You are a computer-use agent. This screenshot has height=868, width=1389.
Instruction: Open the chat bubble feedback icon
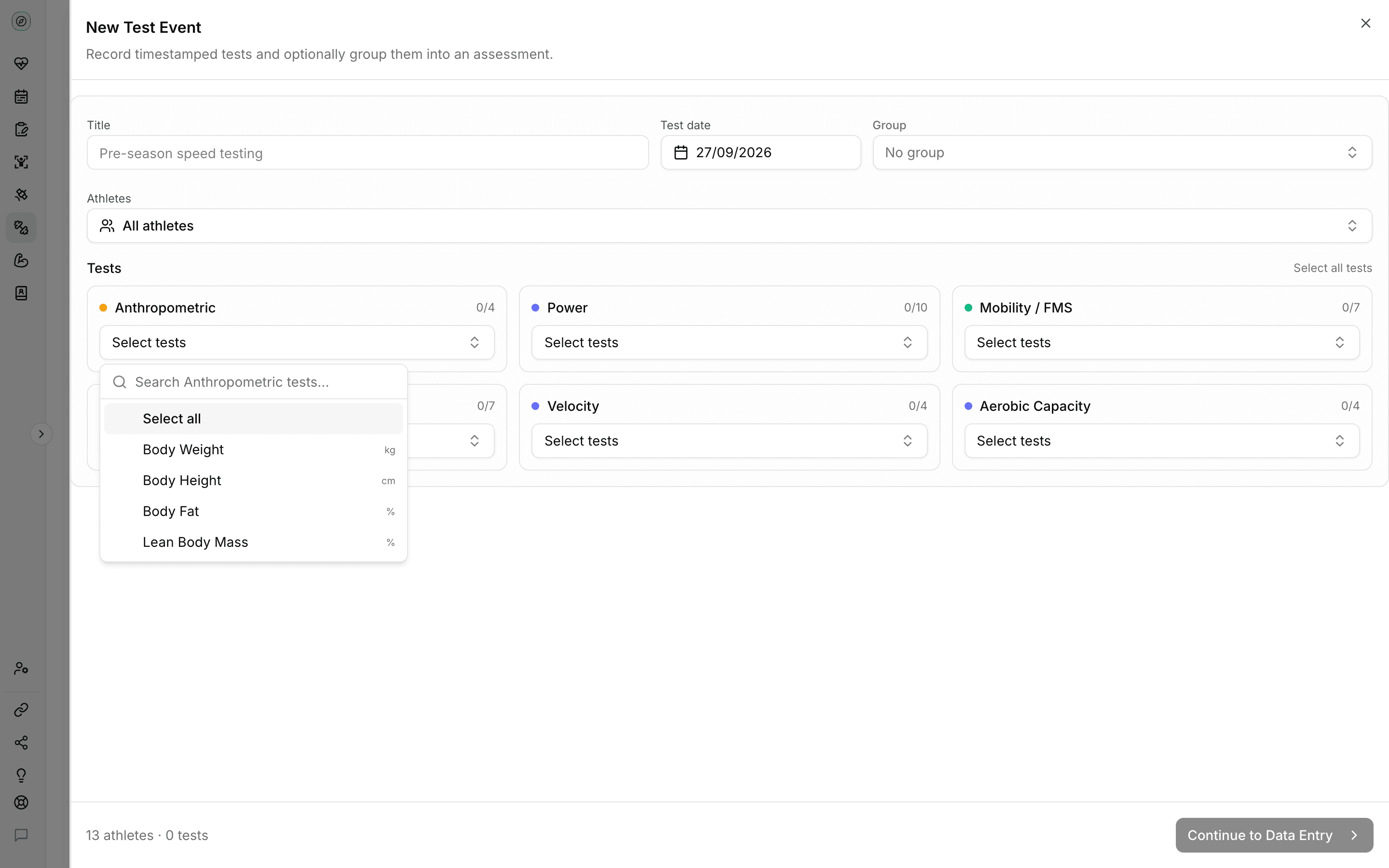(x=21, y=835)
